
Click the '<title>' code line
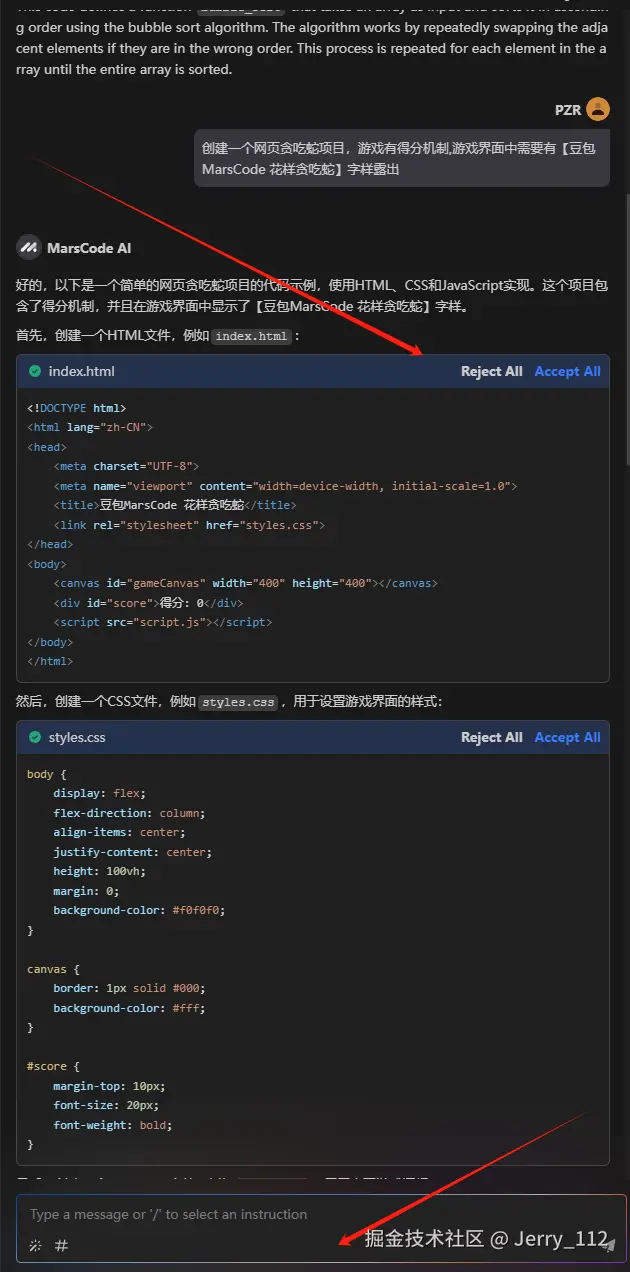(x=174, y=505)
